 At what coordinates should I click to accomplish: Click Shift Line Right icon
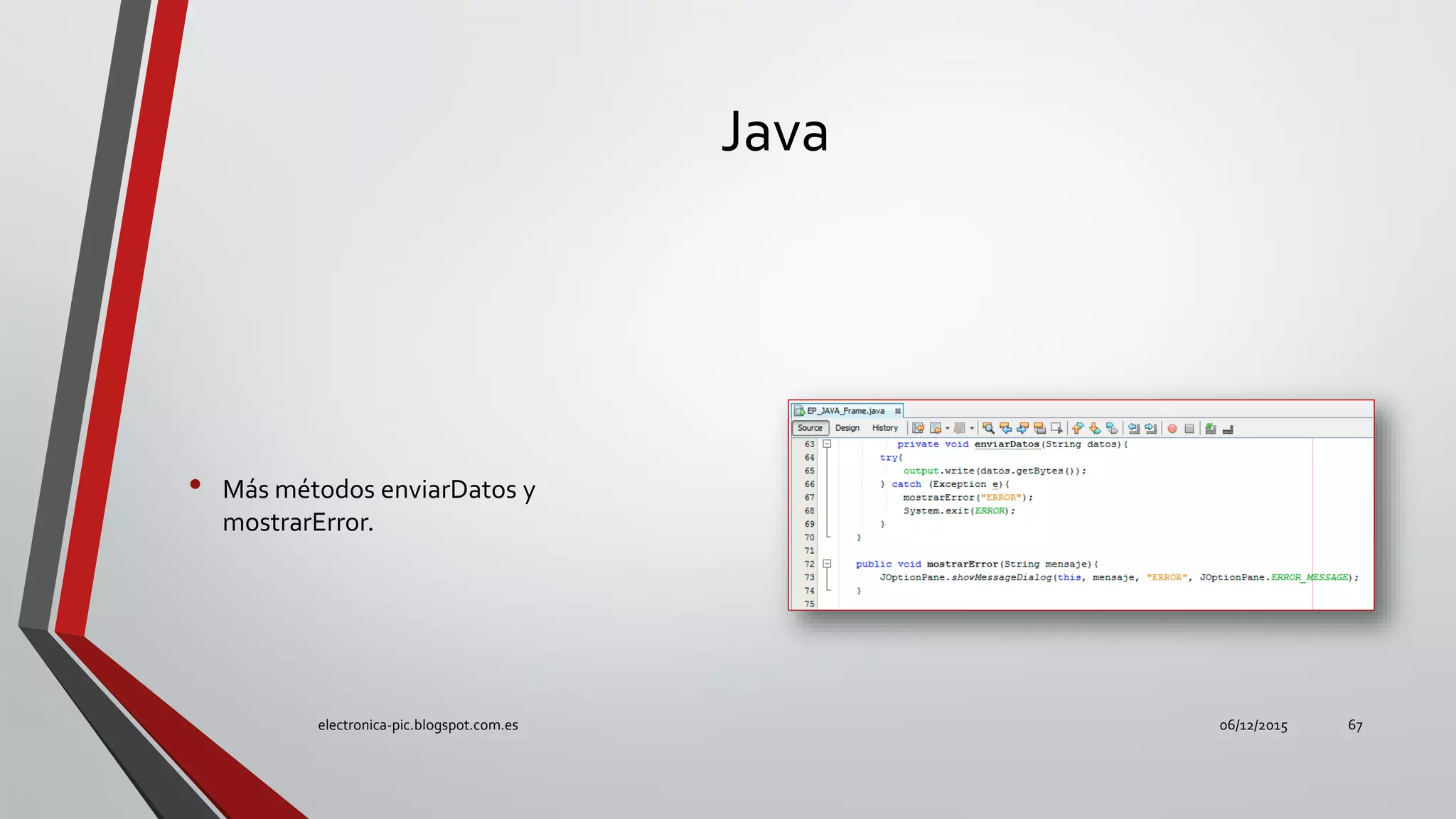pyautogui.click(x=1151, y=428)
